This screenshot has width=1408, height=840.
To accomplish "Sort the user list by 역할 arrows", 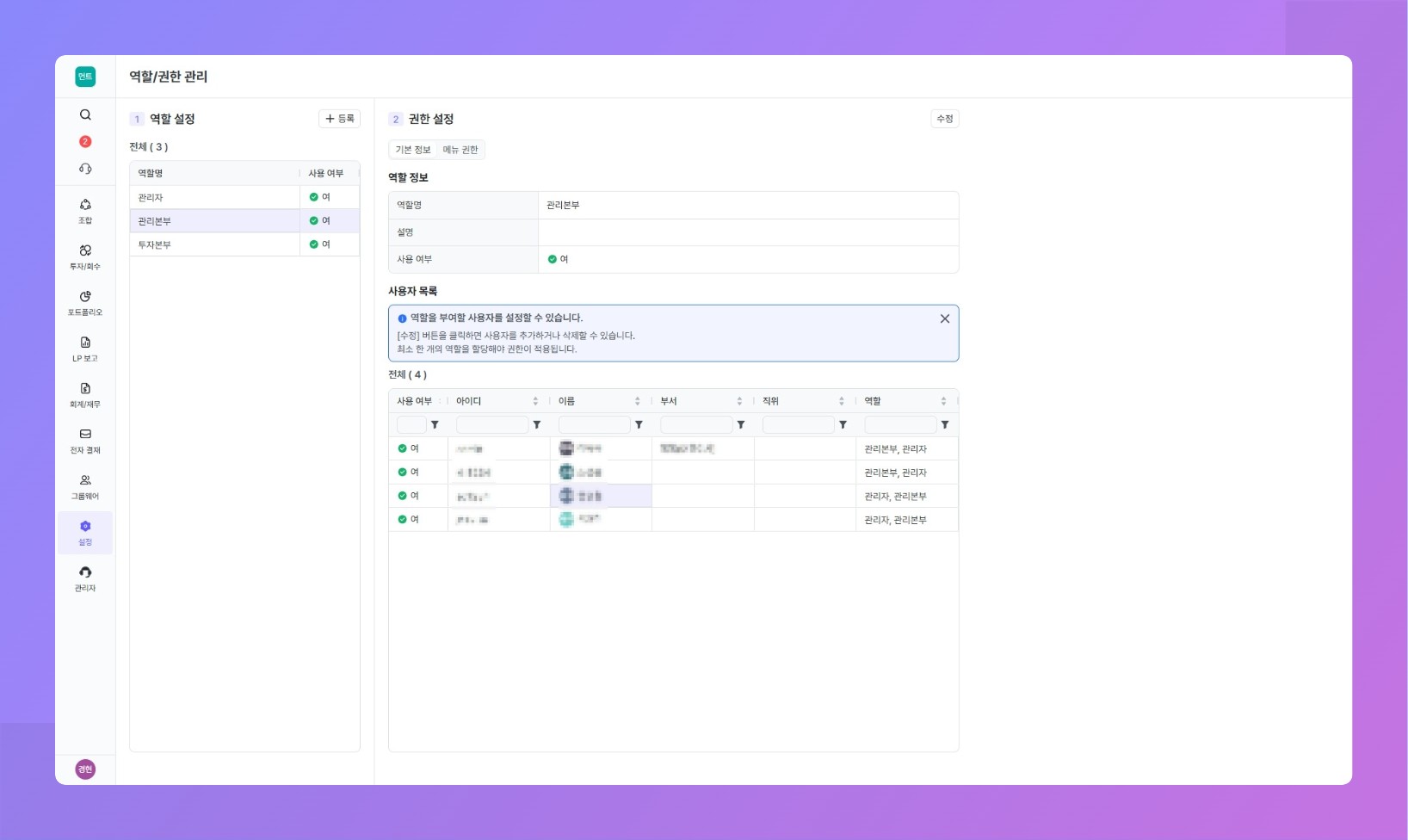I will point(943,401).
